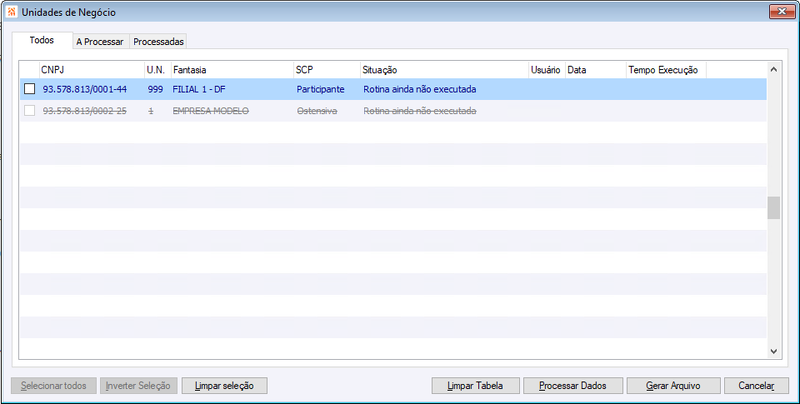800x404 pixels.
Task: Click the scroll up arrow
Action: pyautogui.click(x=773, y=69)
